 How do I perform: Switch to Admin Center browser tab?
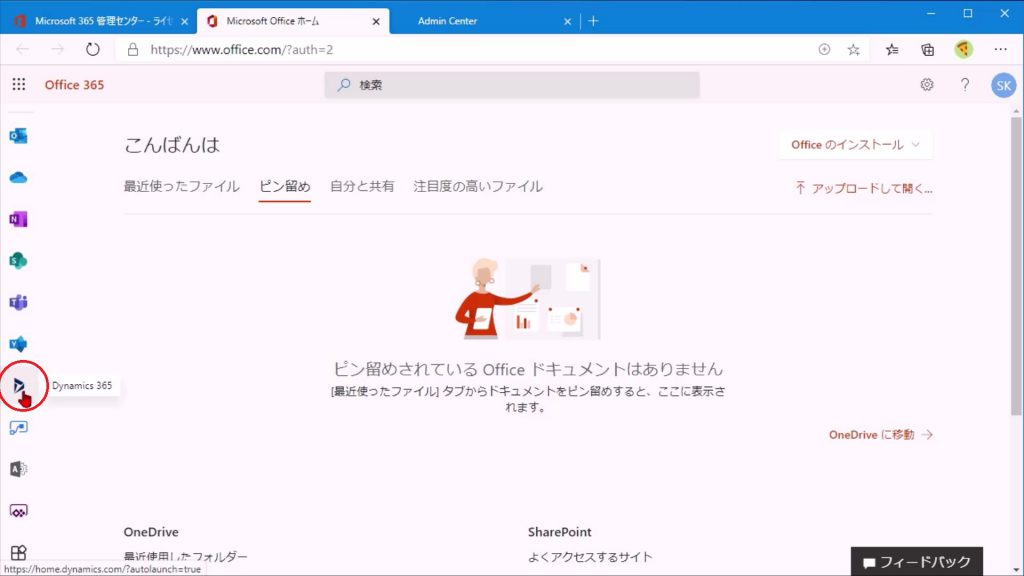[483, 21]
